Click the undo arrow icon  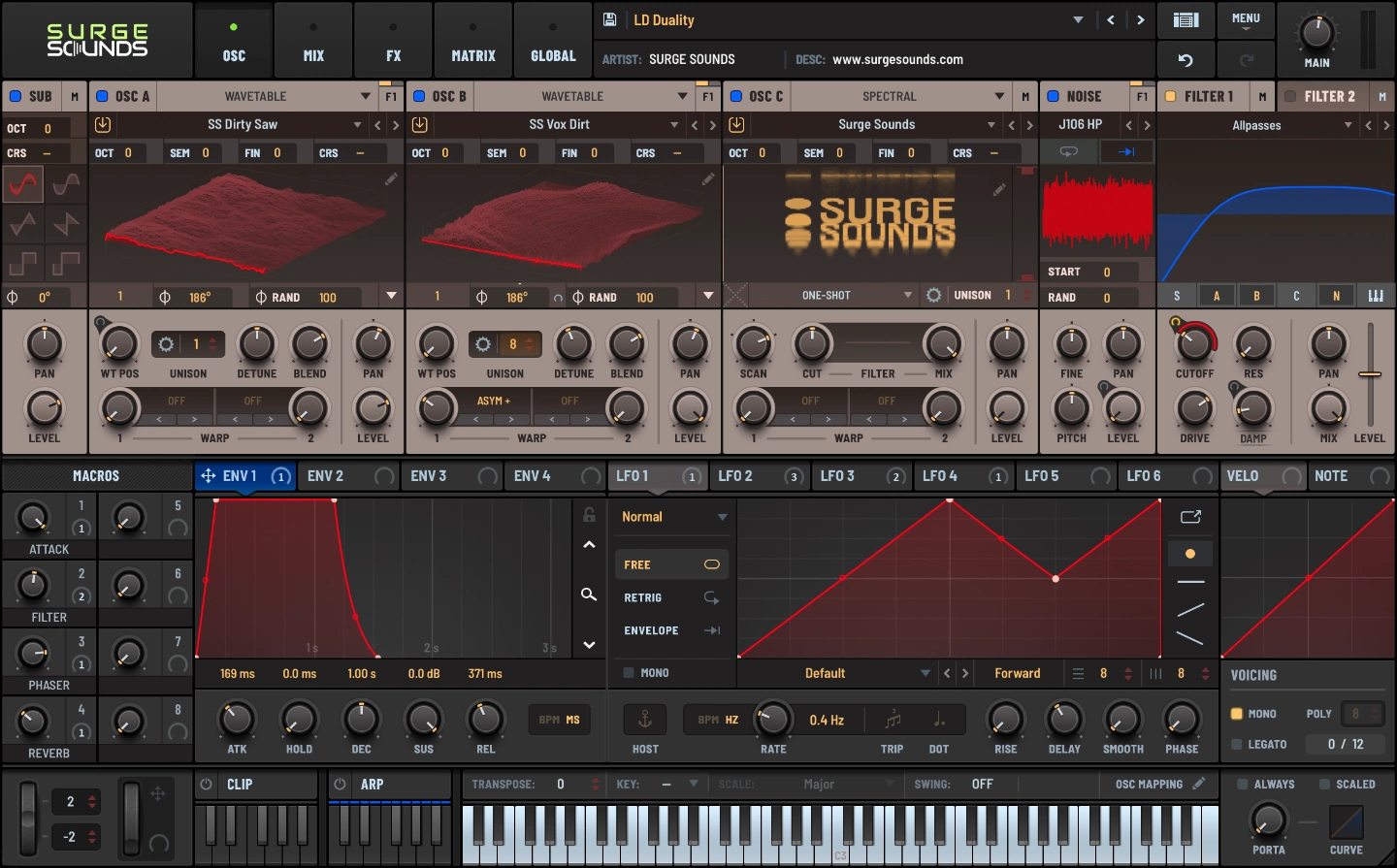coord(1186,60)
